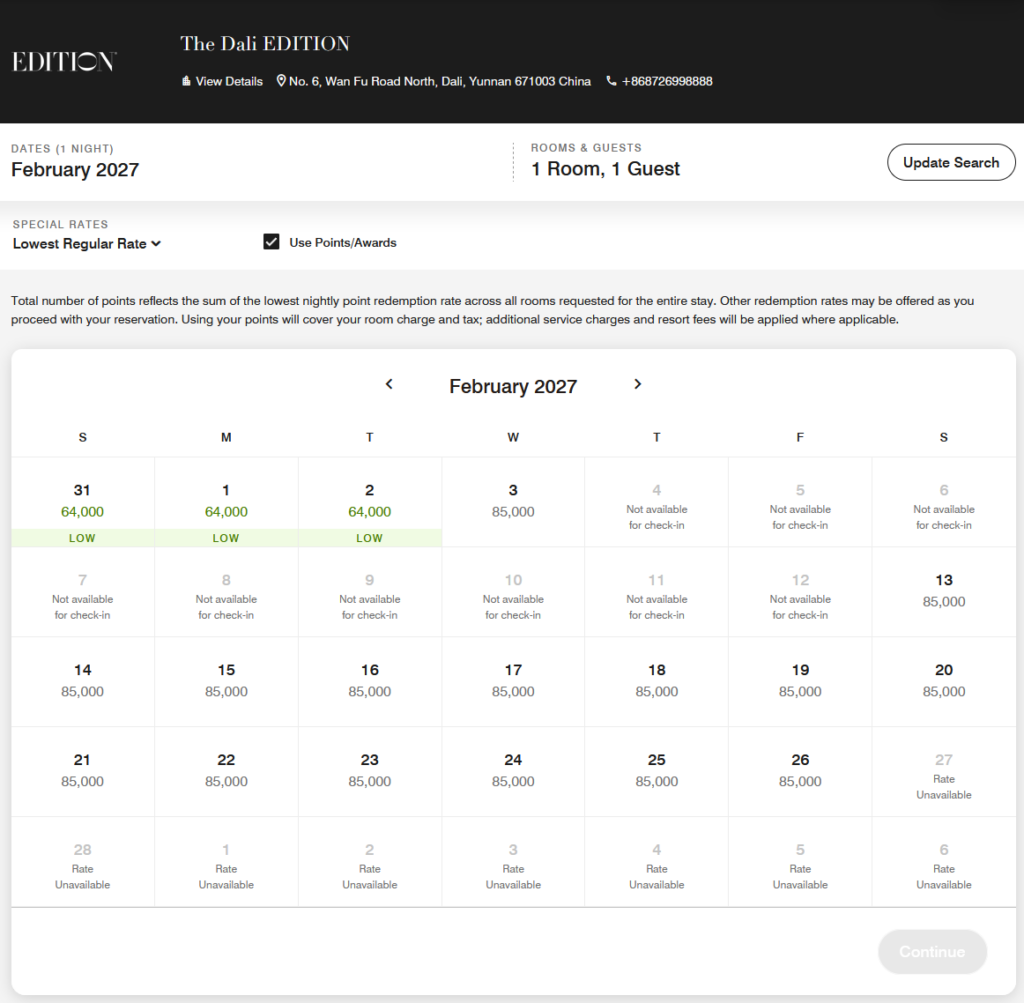Click the disabled Continue button
Image resolution: width=1024 pixels, height=1003 pixels.
pyautogui.click(x=932, y=952)
